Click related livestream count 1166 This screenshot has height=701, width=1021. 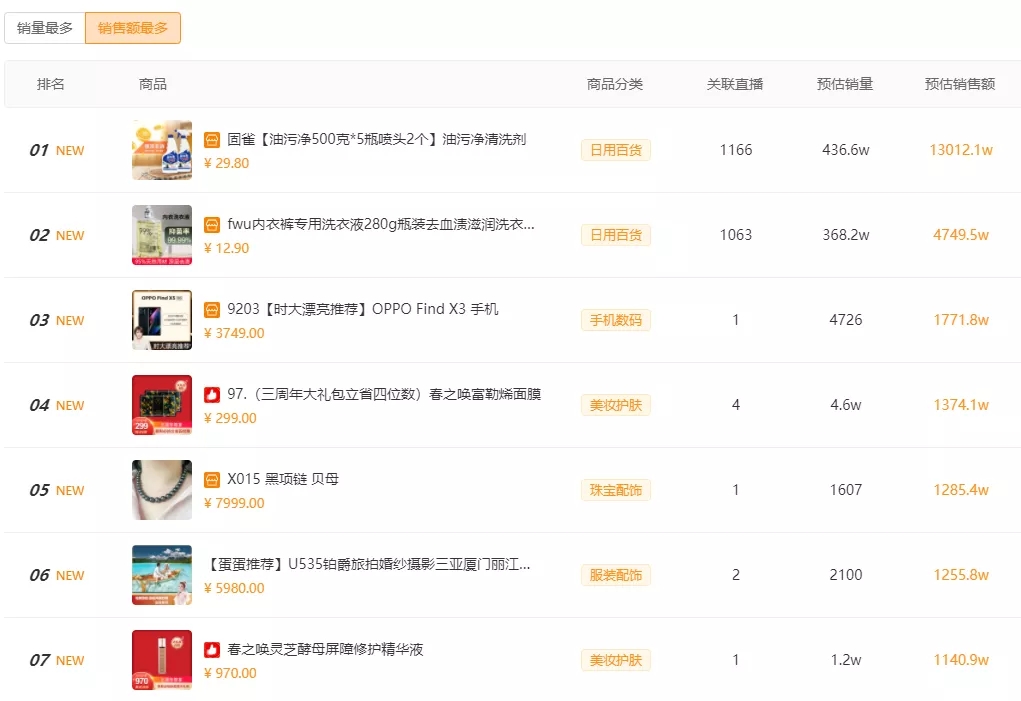coord(736,150)
